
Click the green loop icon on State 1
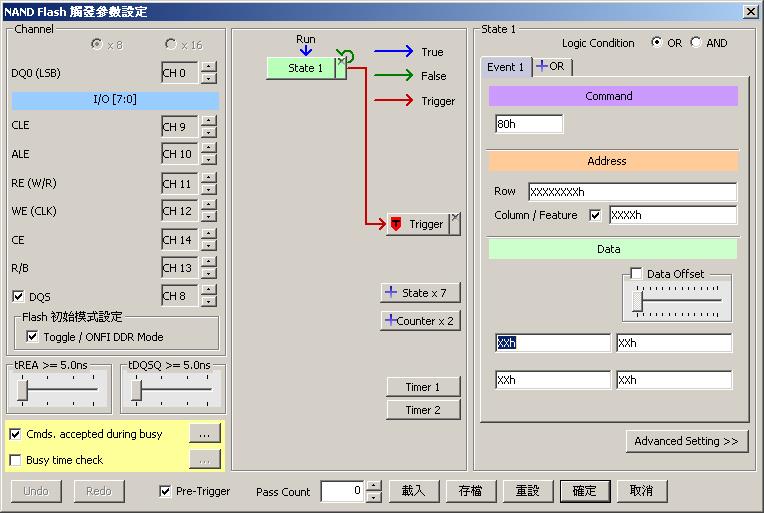pos(347,55)
